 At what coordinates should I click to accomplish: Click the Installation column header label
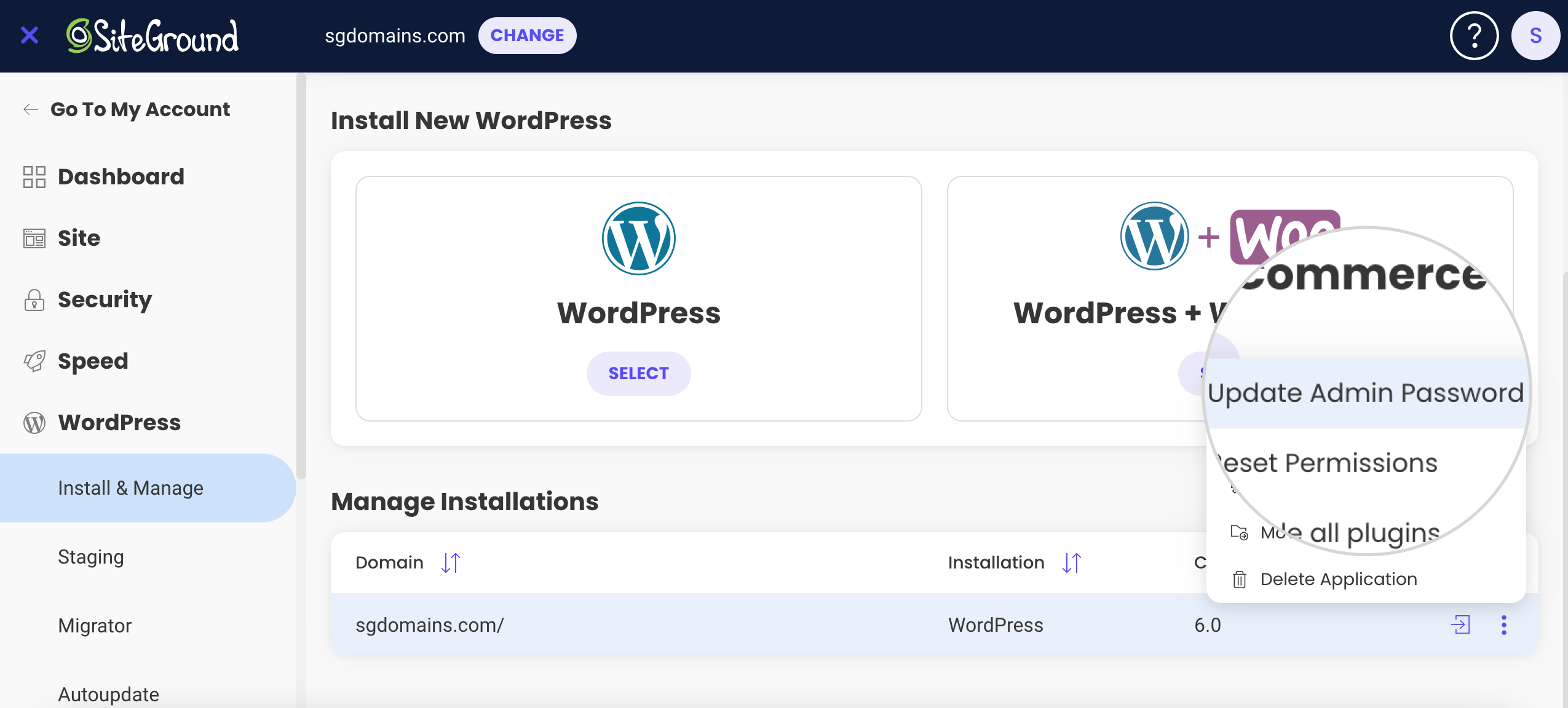pyautogui.click(x=996, y=562)
